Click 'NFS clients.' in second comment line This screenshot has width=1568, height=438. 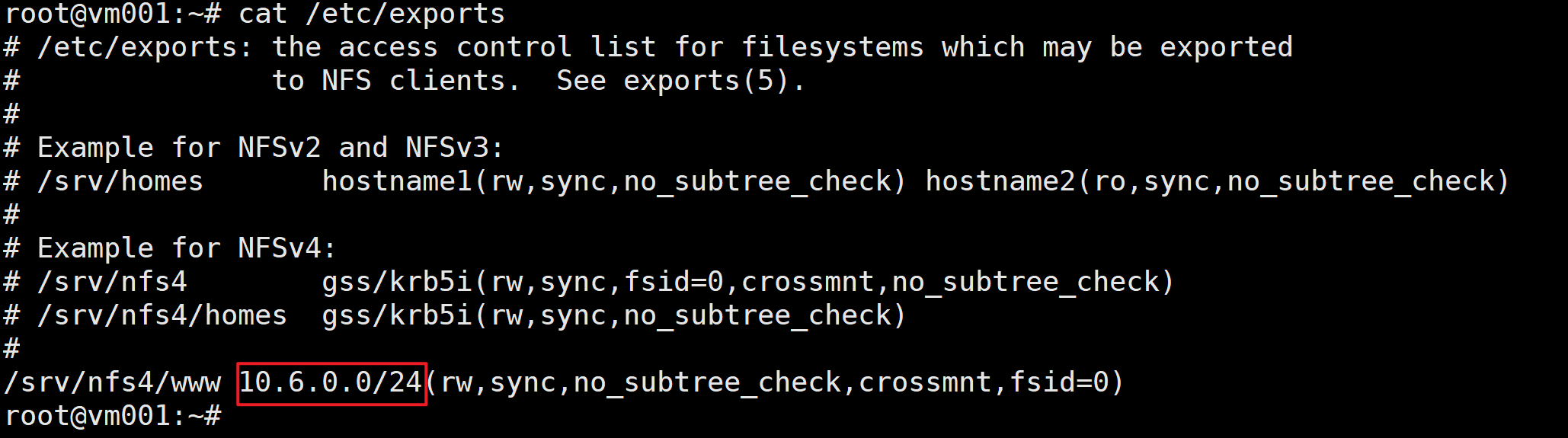(421, 81)
